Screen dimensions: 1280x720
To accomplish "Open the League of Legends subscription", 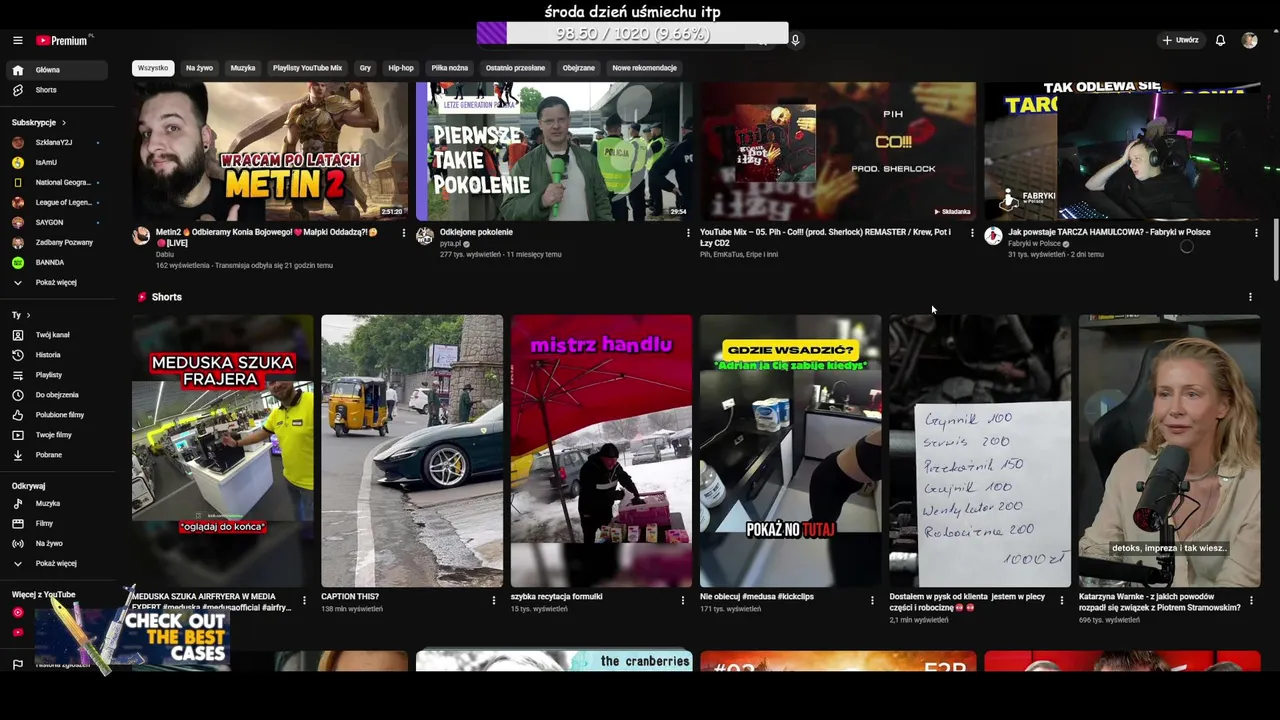I will click(x=57, y=202).
